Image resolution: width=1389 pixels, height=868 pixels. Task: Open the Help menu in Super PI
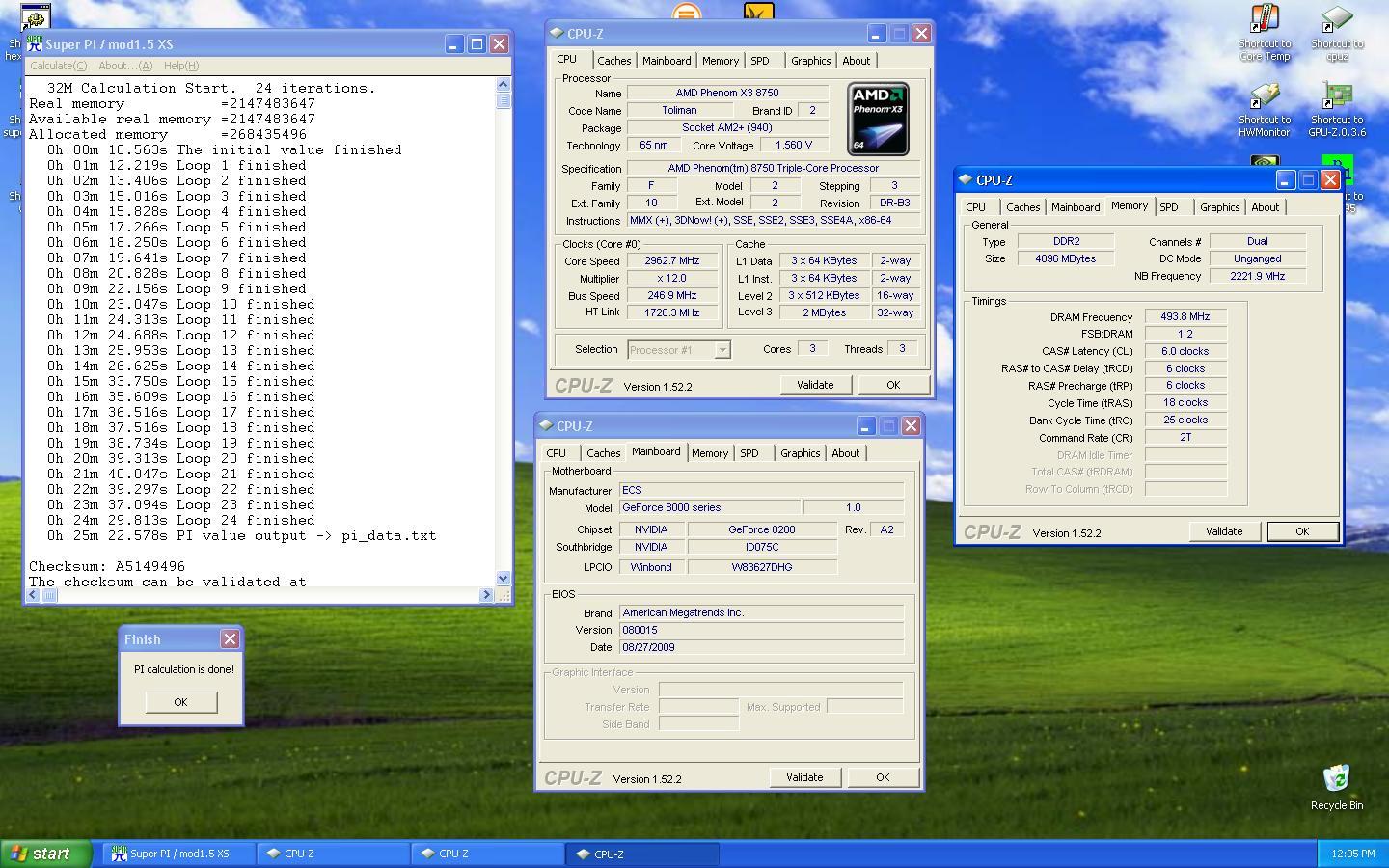[x=181, y=66]
